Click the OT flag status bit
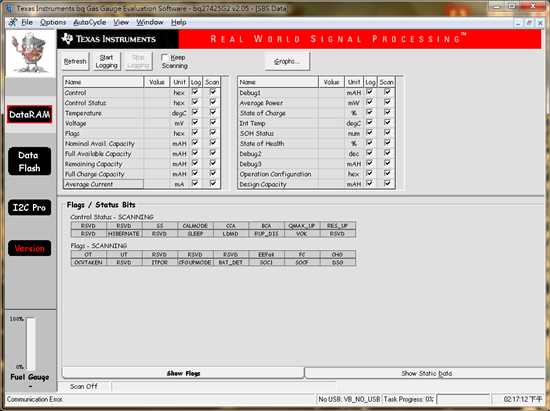This screenshot has height=411, width=550. tap(88, 255)
